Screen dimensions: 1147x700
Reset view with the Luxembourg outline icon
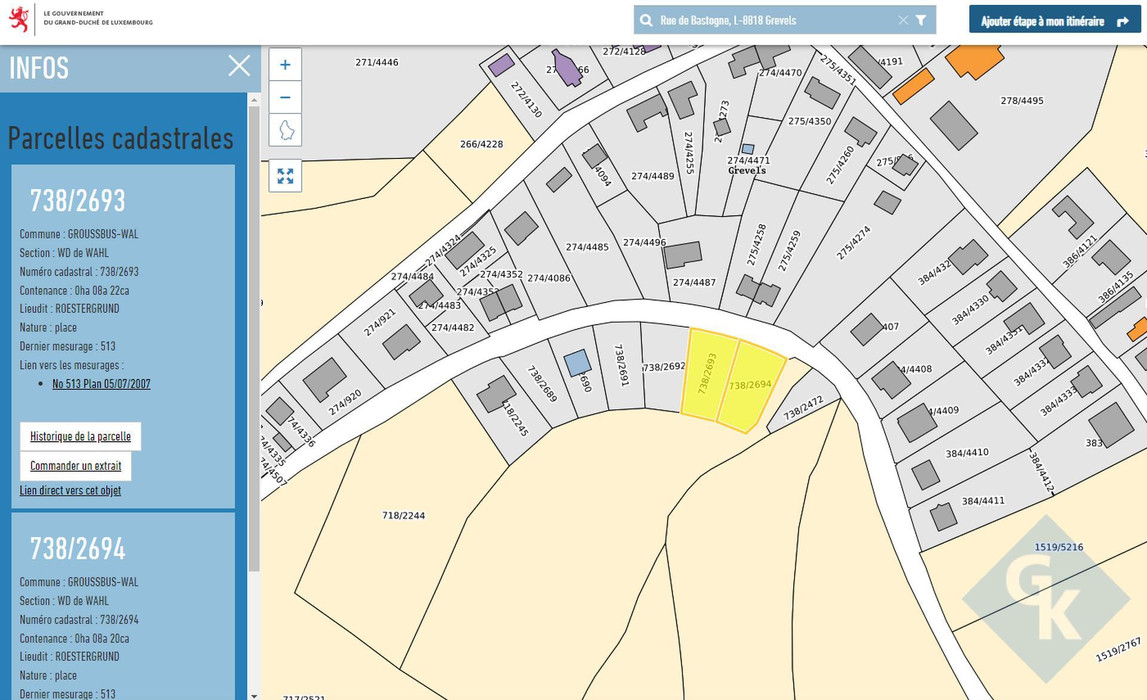tap(285, 130)
